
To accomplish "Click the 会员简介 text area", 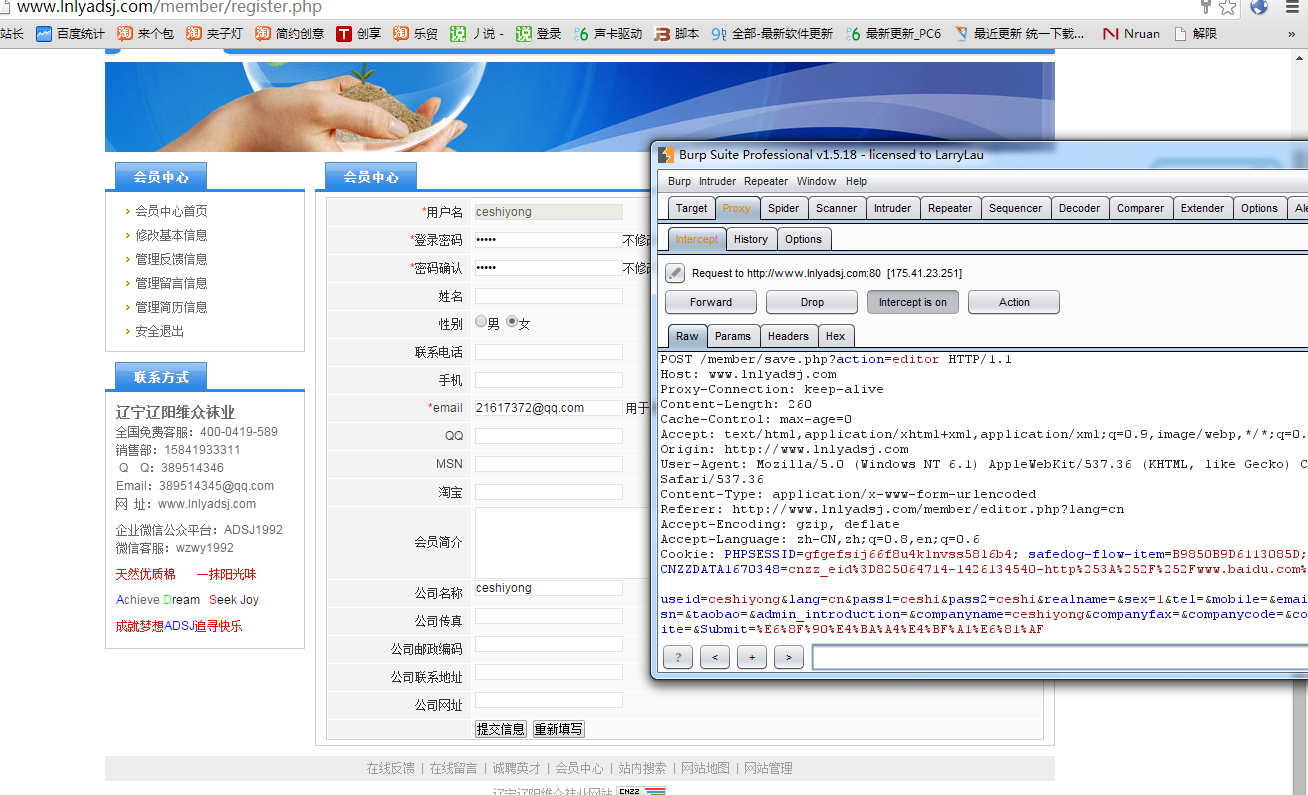I will coord(562,543).
